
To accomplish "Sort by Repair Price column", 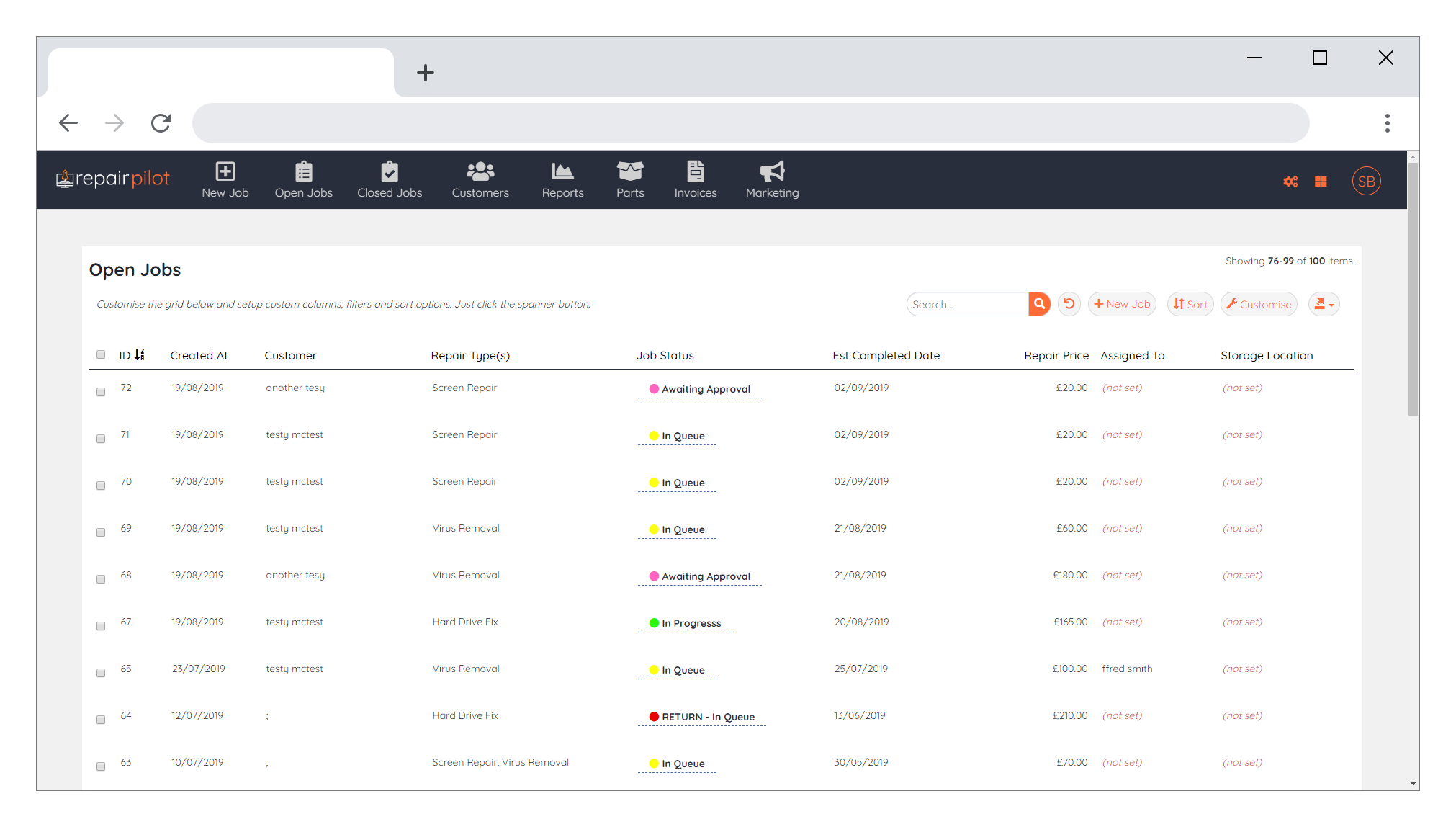I will coord(1056,355).
